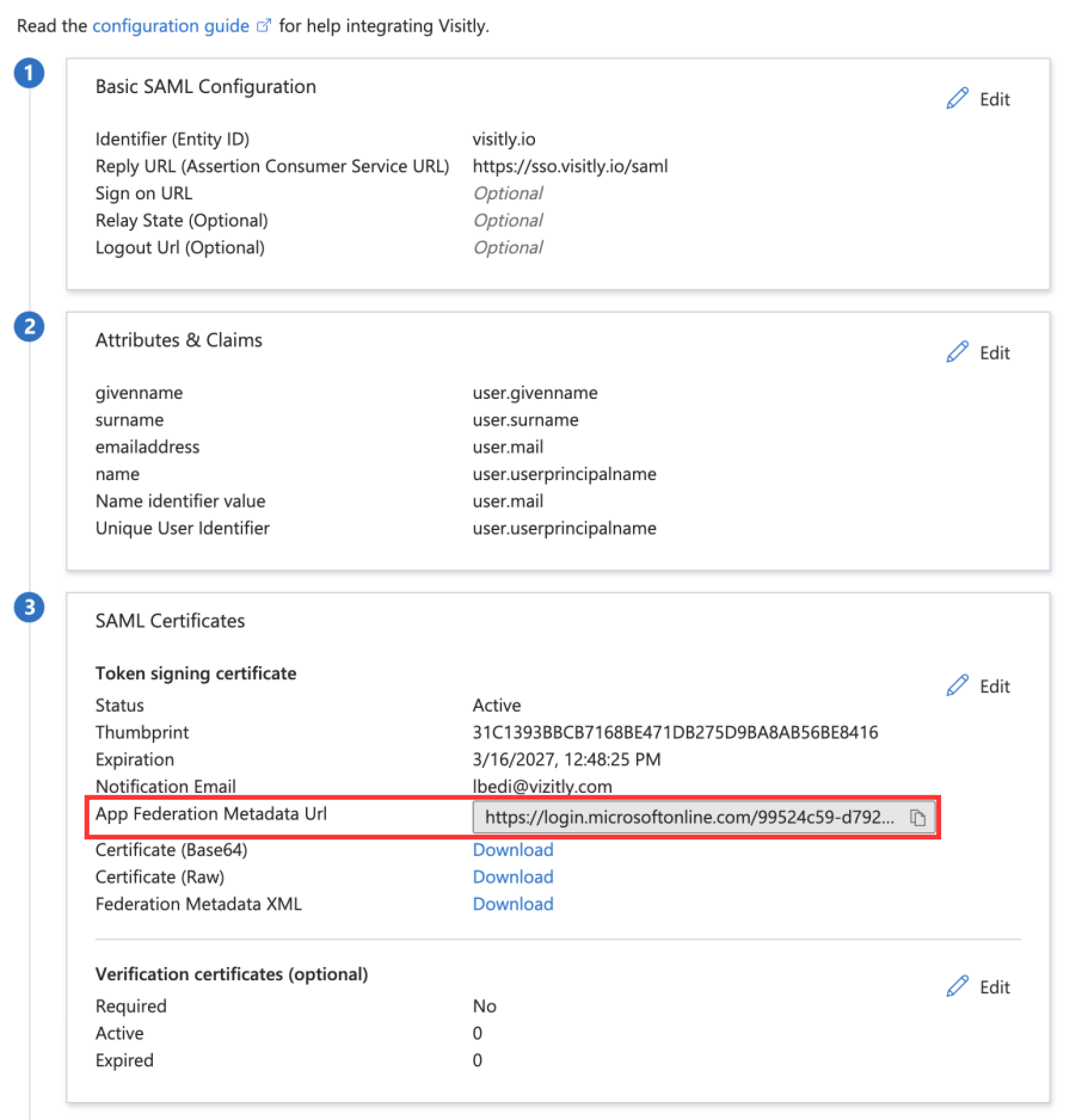The height and width of the screenshot is (1120, 1085).
Task: Click the 'Identifier (Entity ID)' label
Action: click(173, 139)
